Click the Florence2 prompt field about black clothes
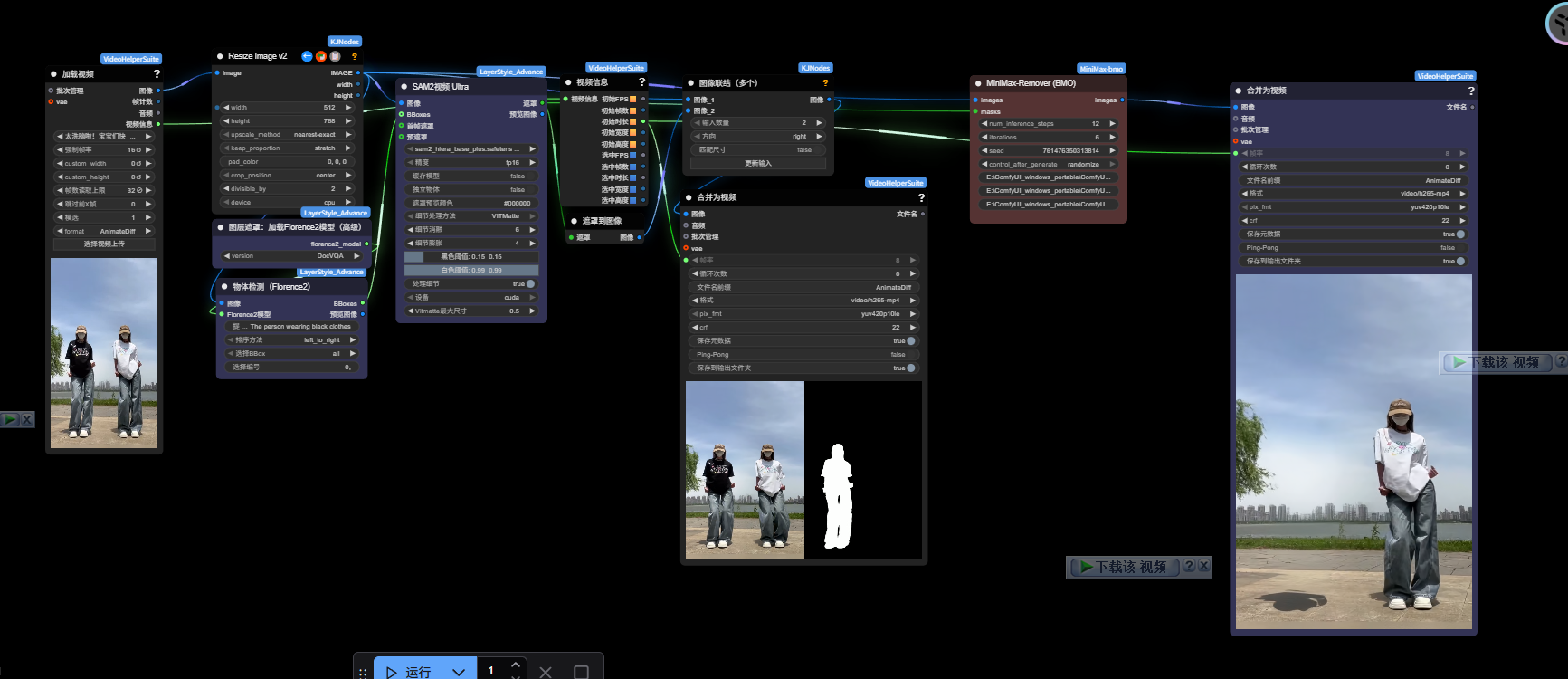Viewport: 1568px width, 679px height. 291,327
